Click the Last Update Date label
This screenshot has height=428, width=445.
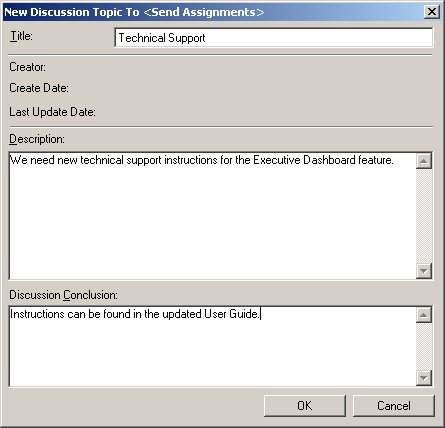52,112
